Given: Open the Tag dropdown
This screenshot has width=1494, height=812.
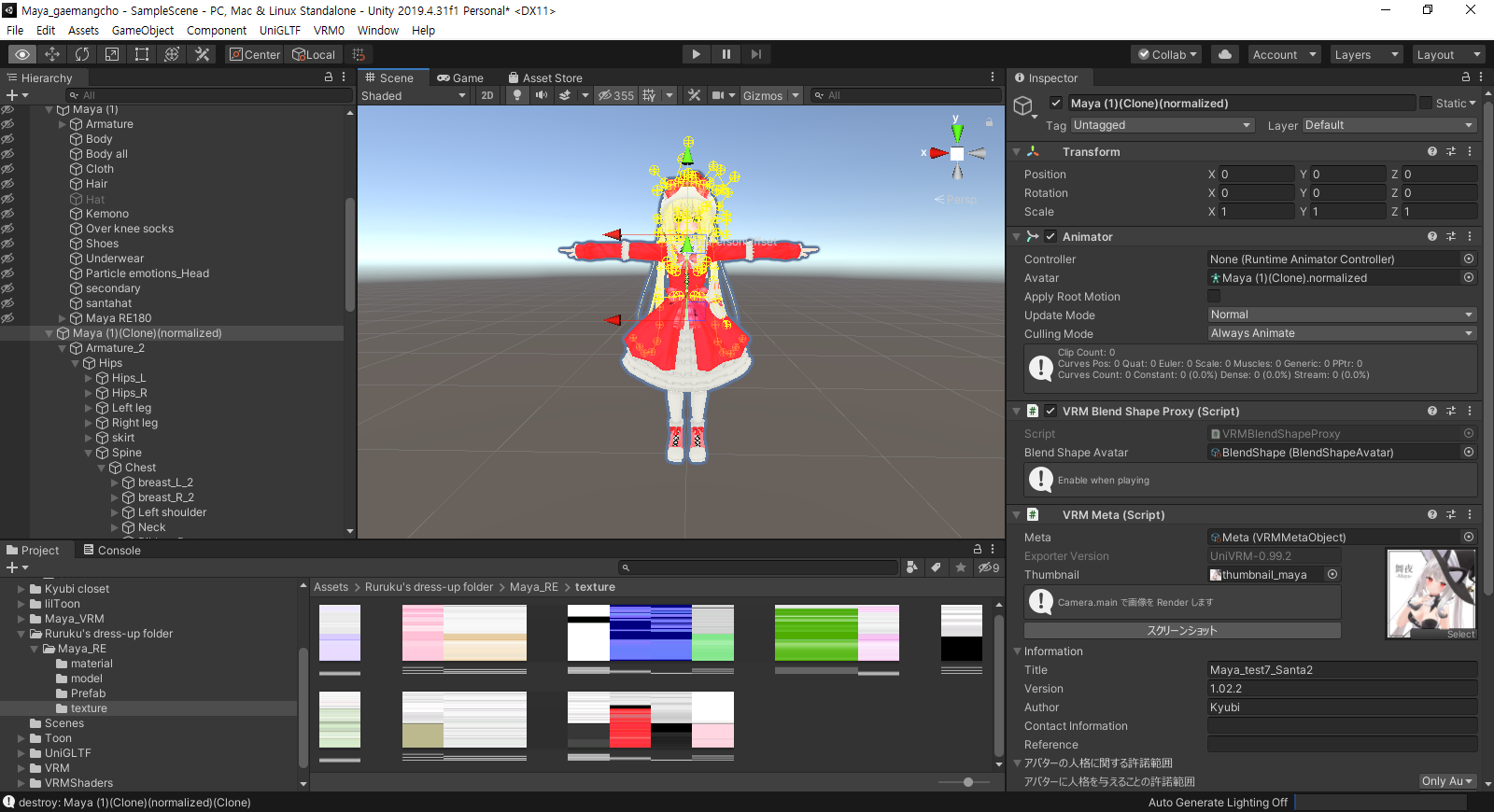Looking at the screenshot, I should tap(1163, 125).
